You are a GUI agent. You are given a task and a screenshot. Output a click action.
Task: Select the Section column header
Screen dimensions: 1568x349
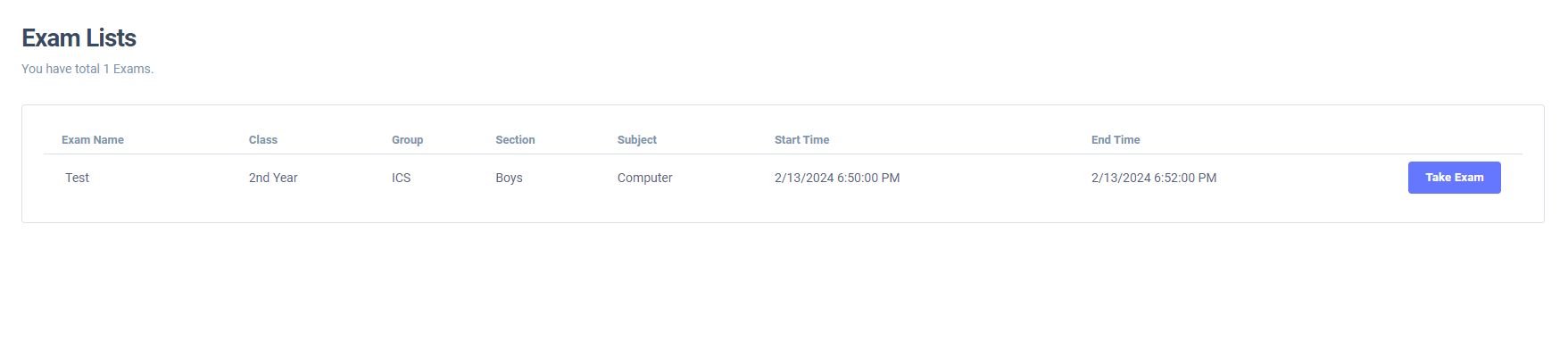[515, 140]
